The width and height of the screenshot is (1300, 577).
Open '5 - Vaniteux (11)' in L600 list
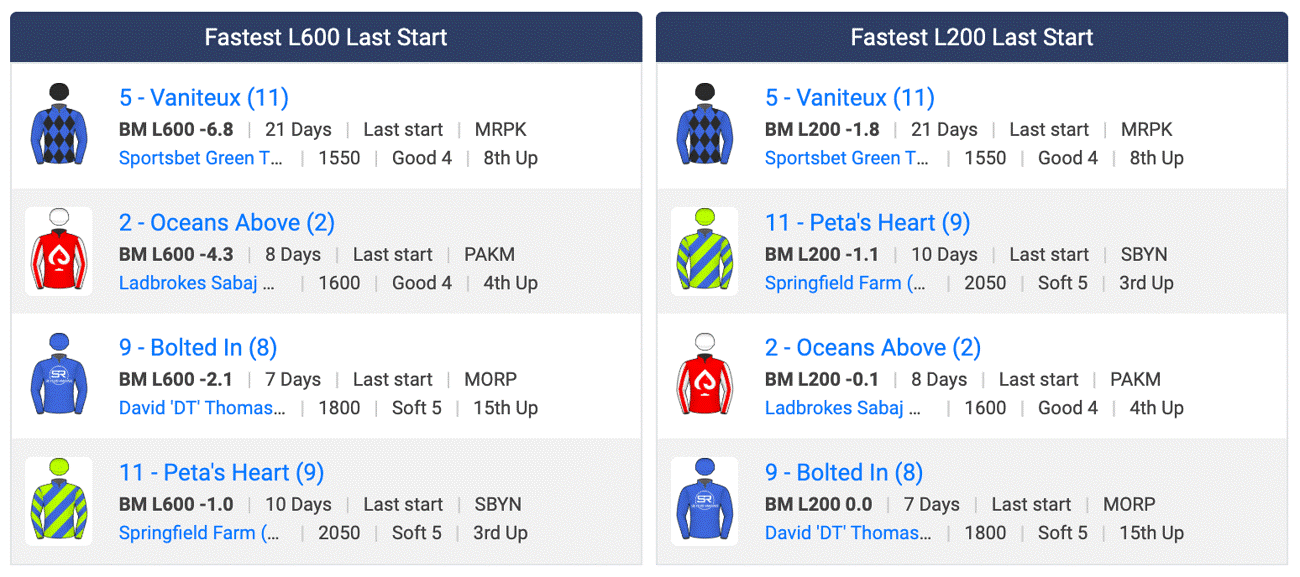coord(204,98)
